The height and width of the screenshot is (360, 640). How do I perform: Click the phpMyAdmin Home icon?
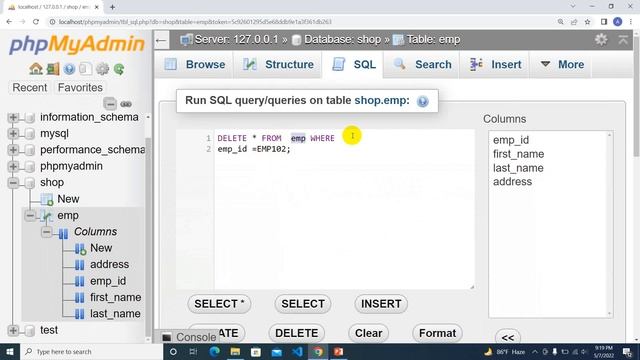tap(36, 69)
